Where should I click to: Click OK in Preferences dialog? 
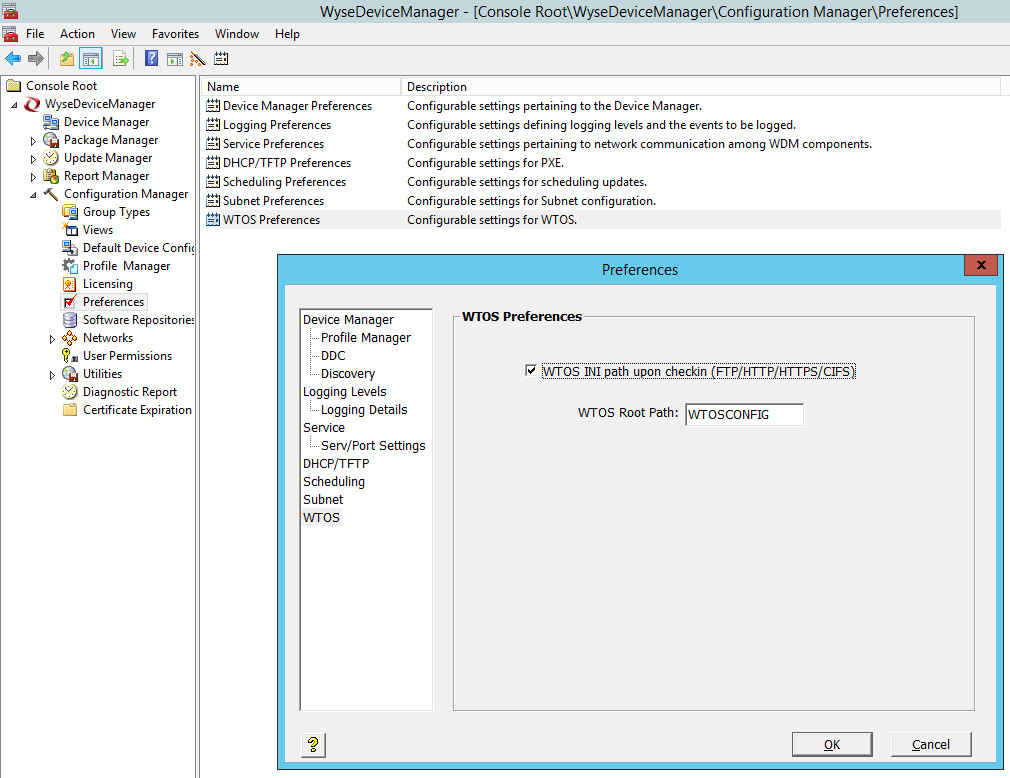(832, 745)
